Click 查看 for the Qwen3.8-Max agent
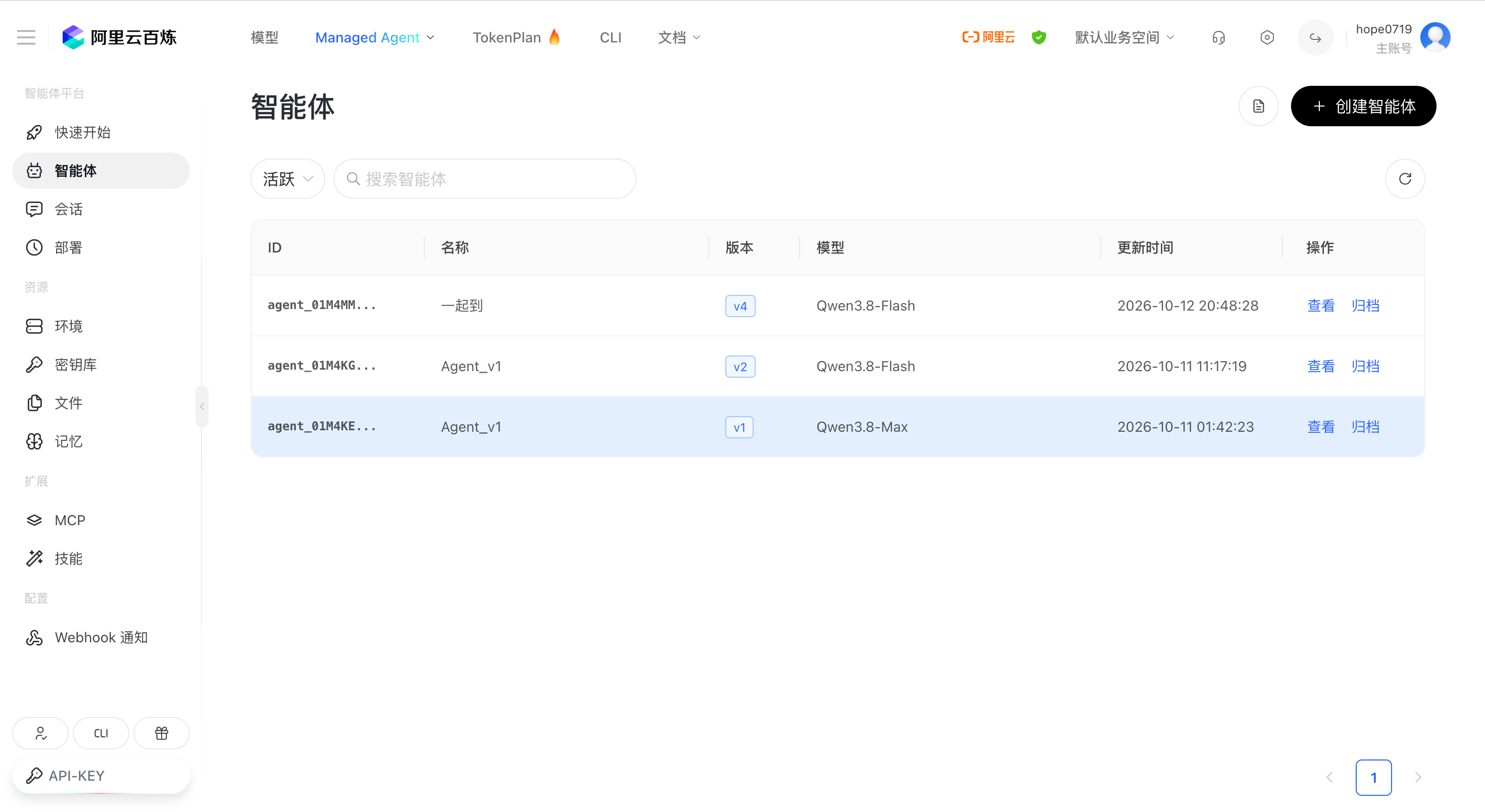This screenshot has width=1485, height=812. pos(1321,427)
